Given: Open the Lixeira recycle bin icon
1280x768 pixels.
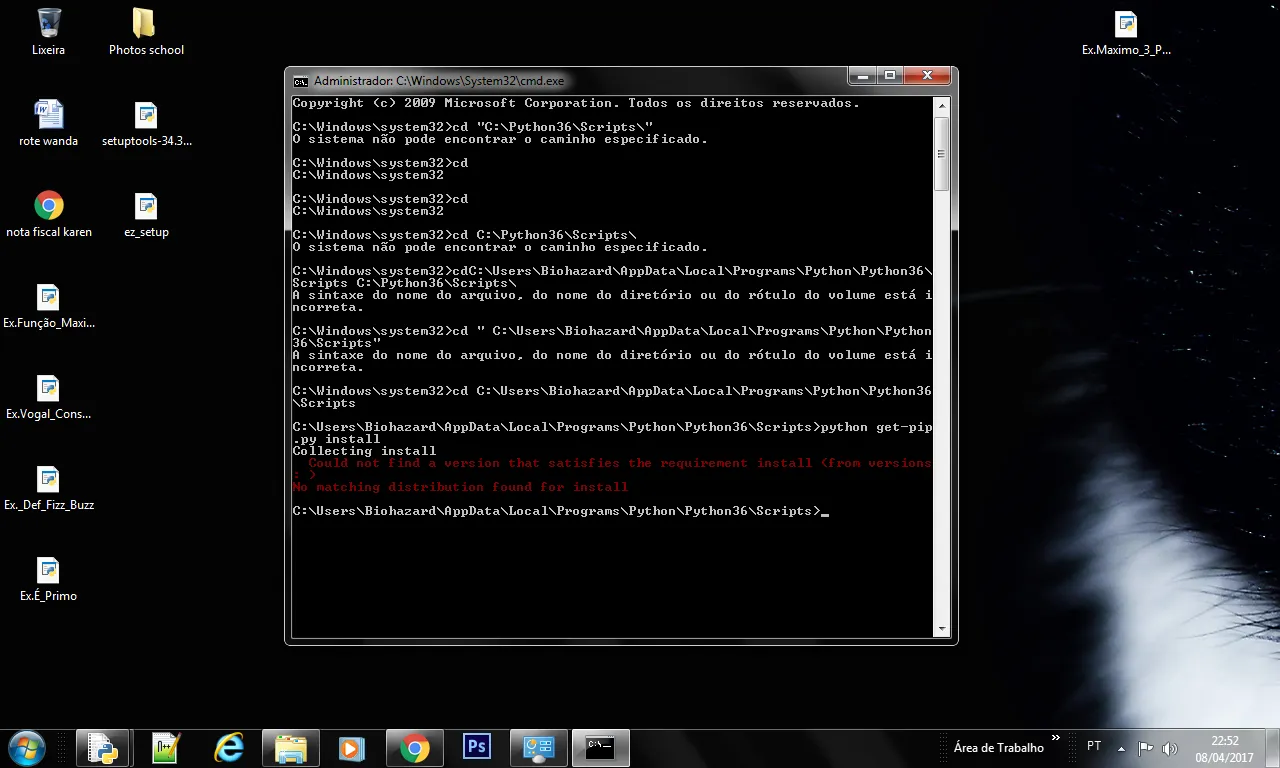Looking at the screenshot, I should click(x=48, y=31).
